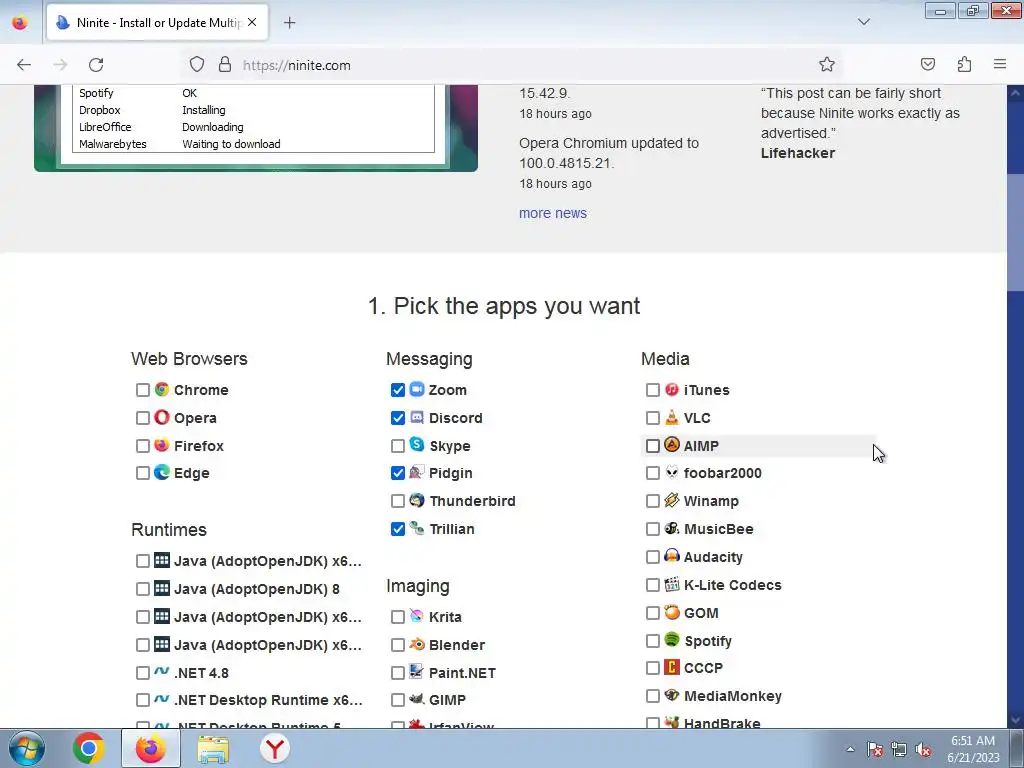Click the Krita icon under Imaging
This screenshot has height=768, width=1024.
pos(417,616)
